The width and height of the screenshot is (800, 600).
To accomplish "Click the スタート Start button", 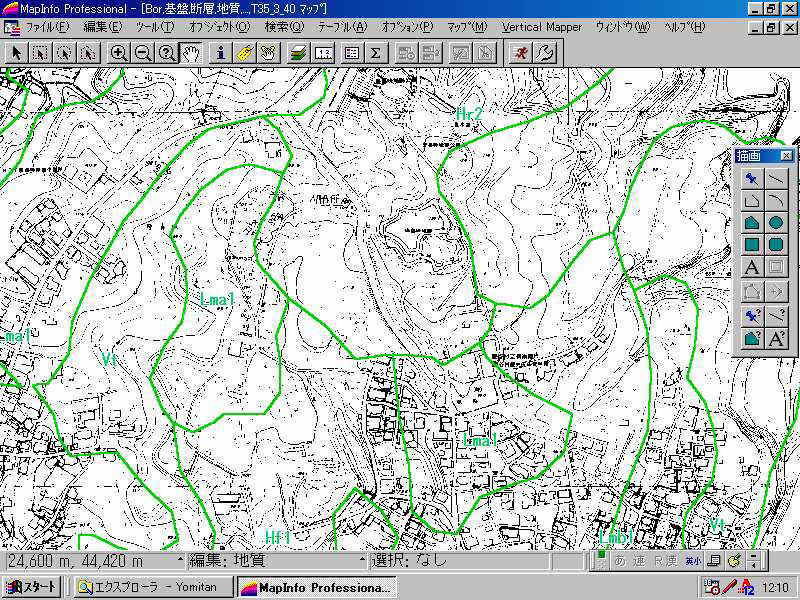I will 32,587.
